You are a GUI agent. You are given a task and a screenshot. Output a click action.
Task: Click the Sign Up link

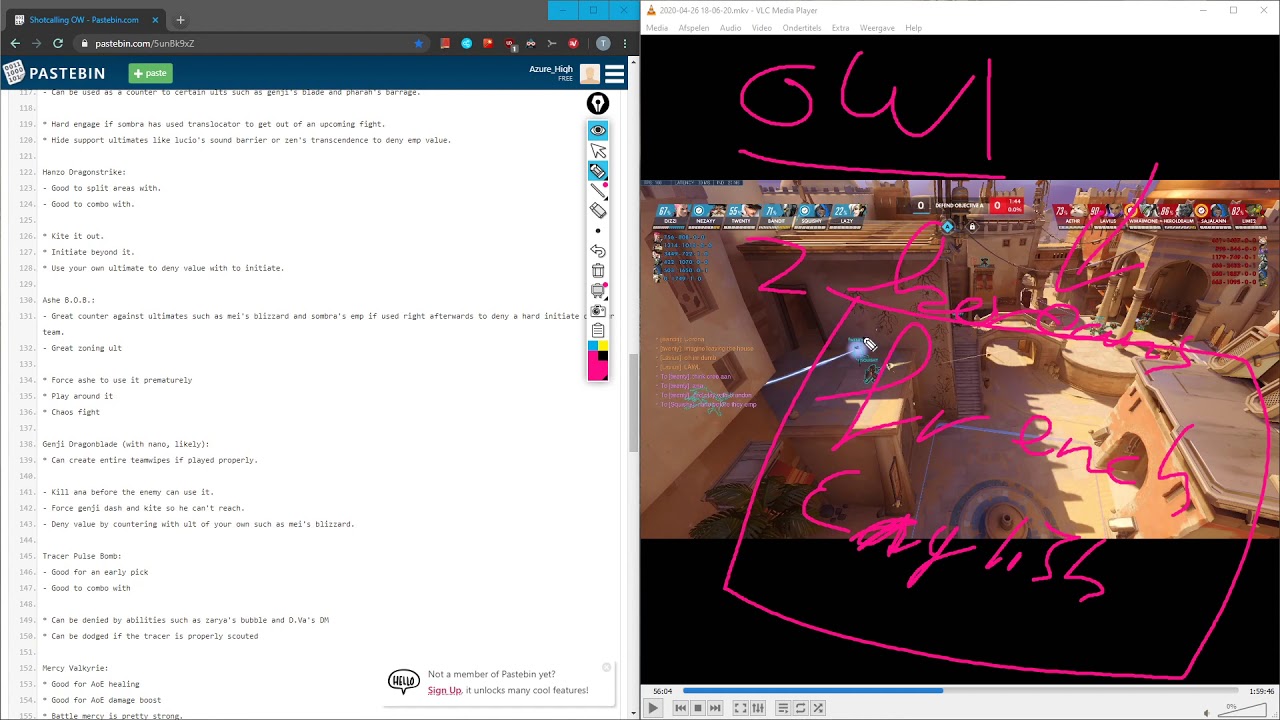pos(445,690)
